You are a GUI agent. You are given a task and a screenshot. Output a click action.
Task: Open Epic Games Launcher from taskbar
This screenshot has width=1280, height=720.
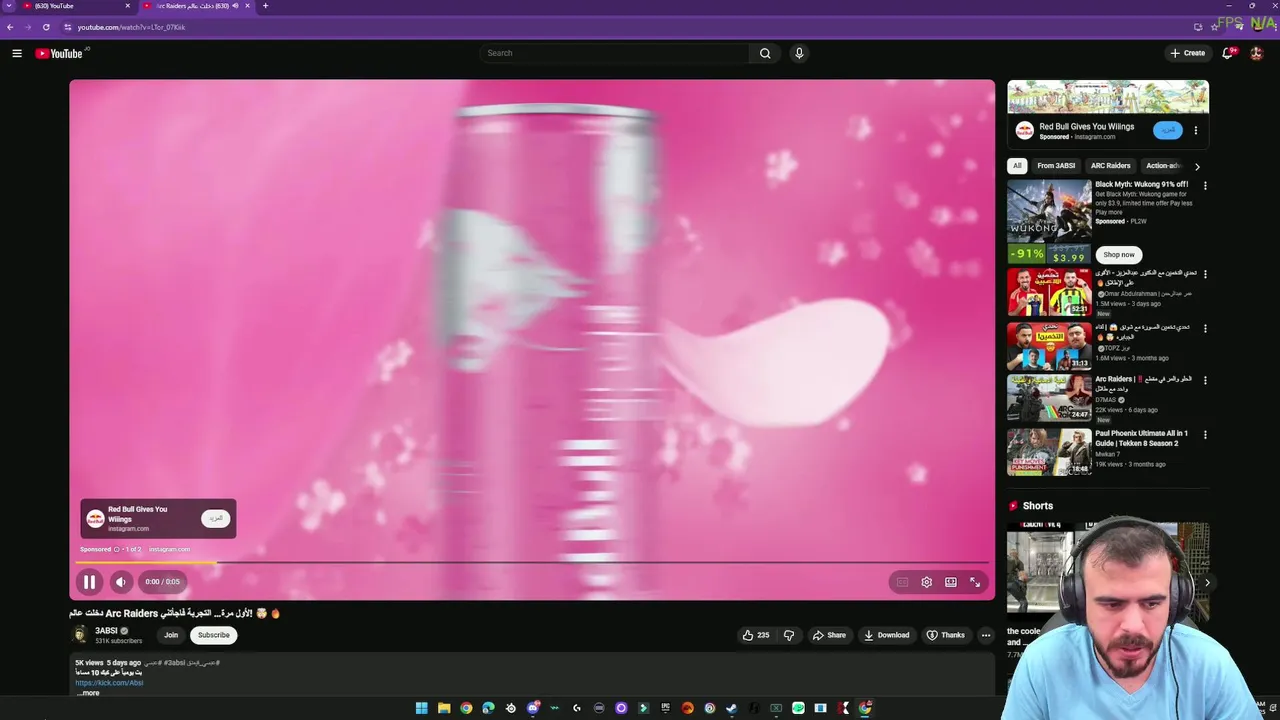pos(665,708)
